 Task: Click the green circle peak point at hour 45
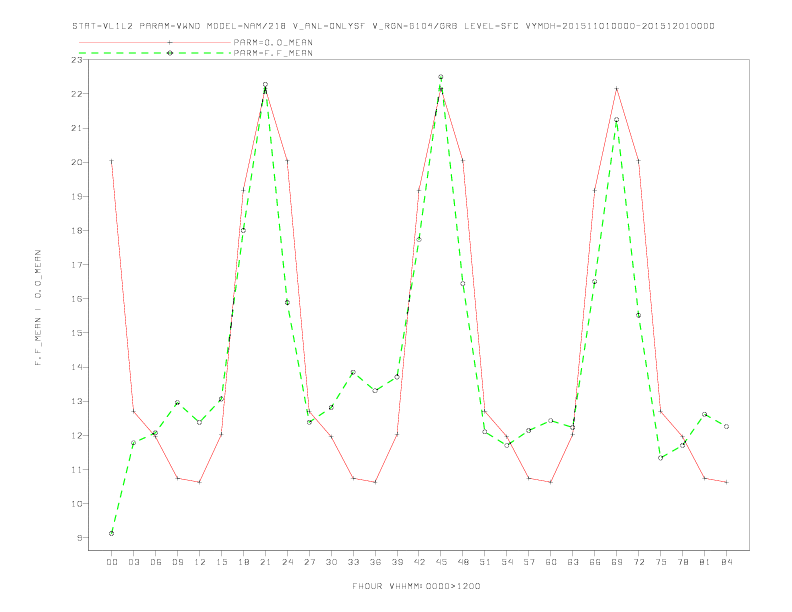441,77
